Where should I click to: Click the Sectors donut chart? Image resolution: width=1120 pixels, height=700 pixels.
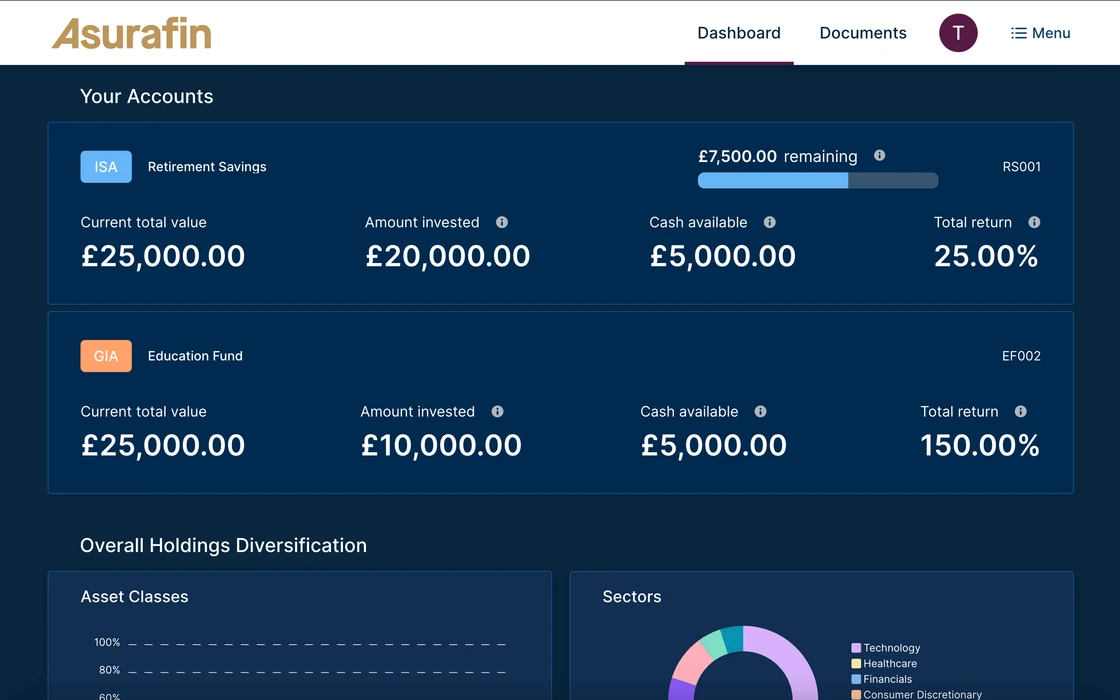[743, 663]
